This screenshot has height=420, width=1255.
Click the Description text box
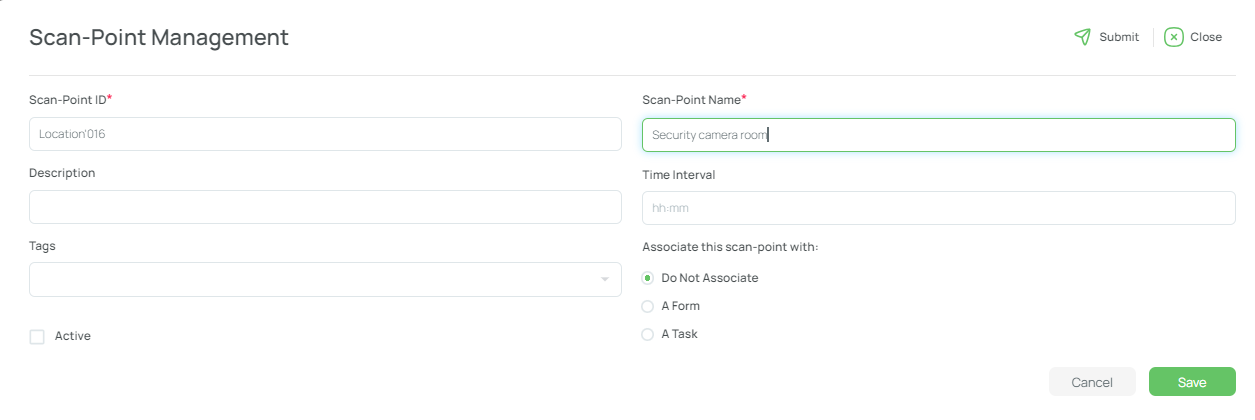(x=325, y=207)
